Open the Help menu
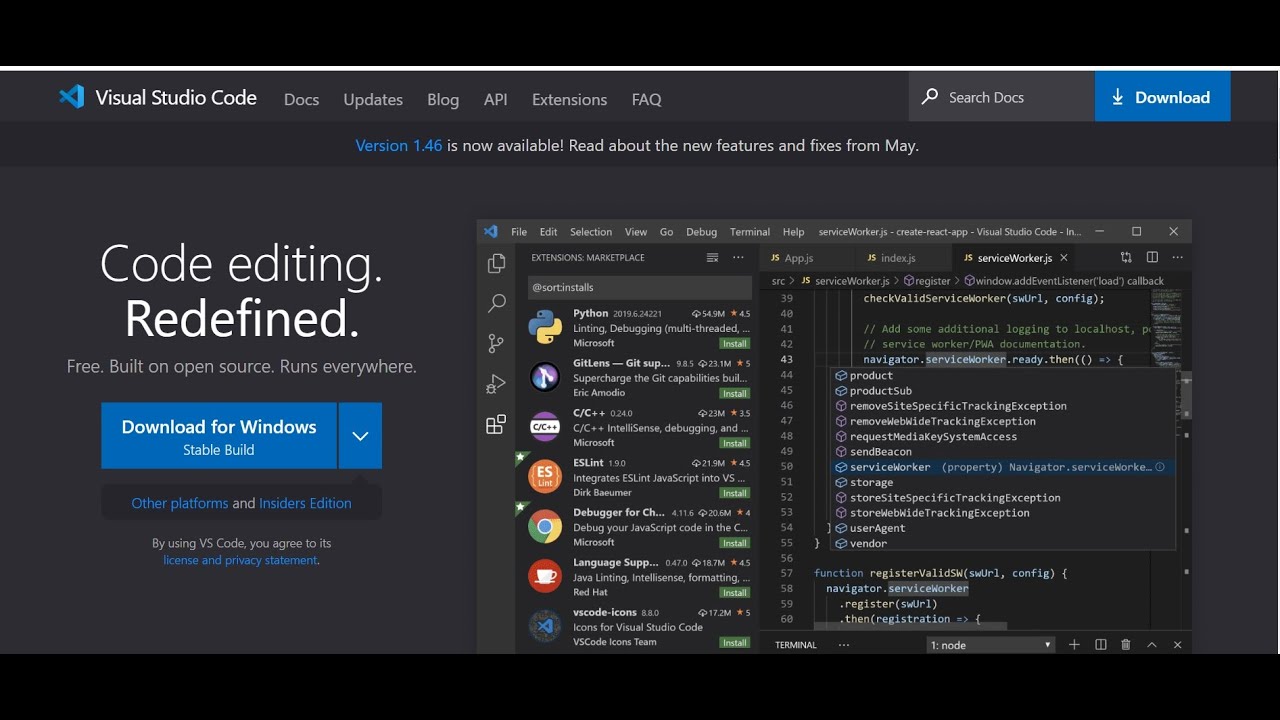This screenshot has height=720, width=1280. [x=793, y=232]
